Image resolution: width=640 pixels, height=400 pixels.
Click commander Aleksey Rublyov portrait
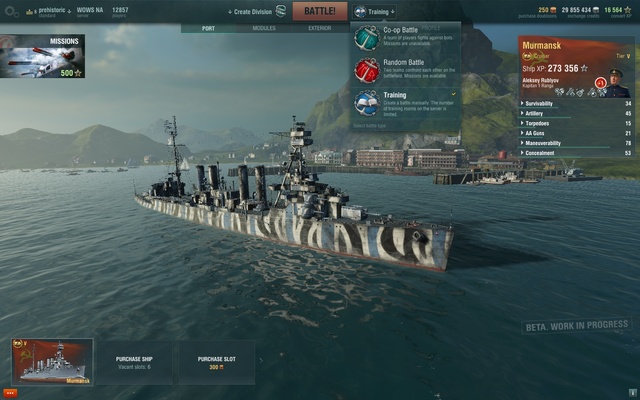pos(616,83)
